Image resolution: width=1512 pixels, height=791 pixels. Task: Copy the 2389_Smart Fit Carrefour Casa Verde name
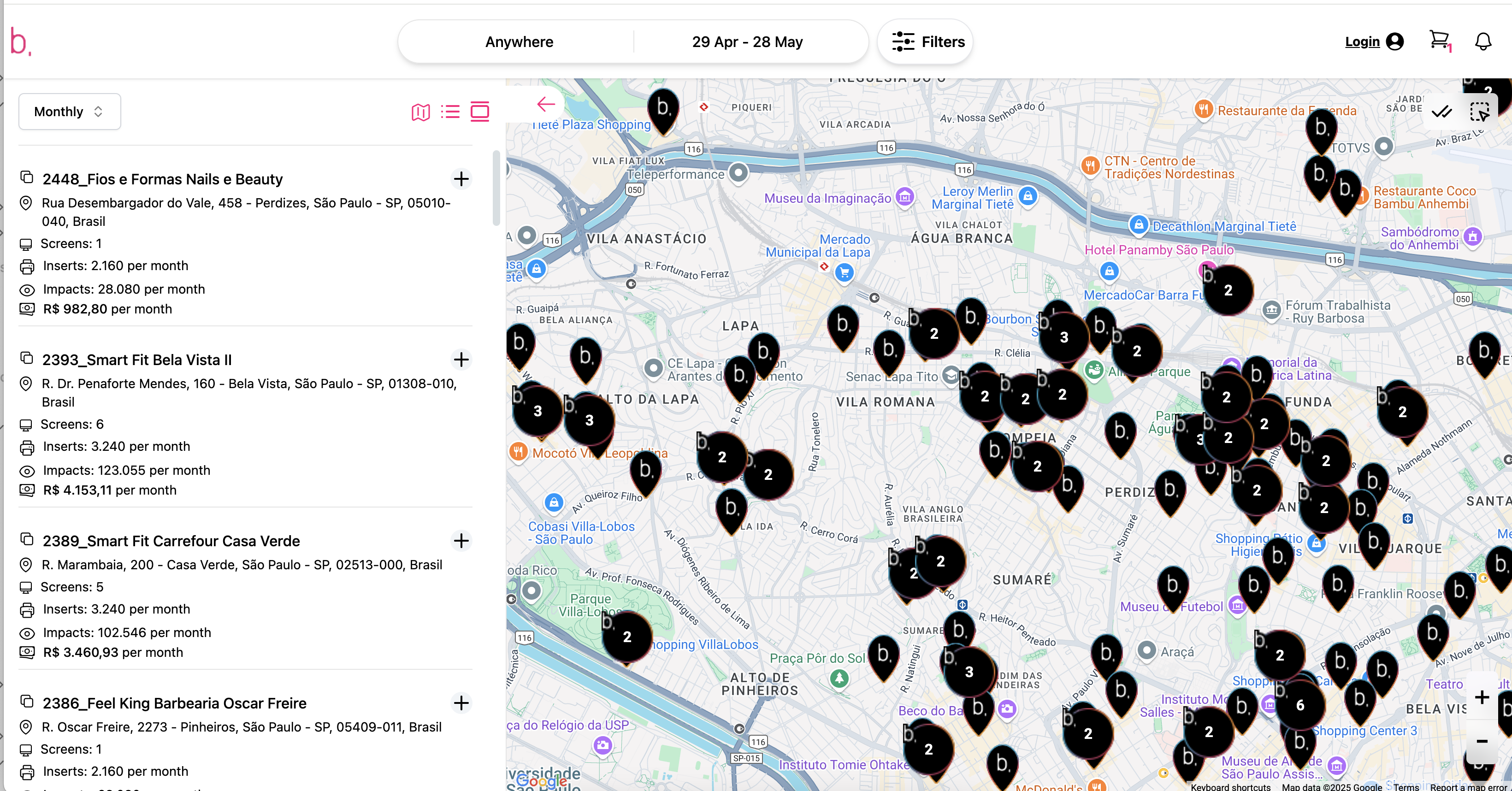click(x=26, y=539)
